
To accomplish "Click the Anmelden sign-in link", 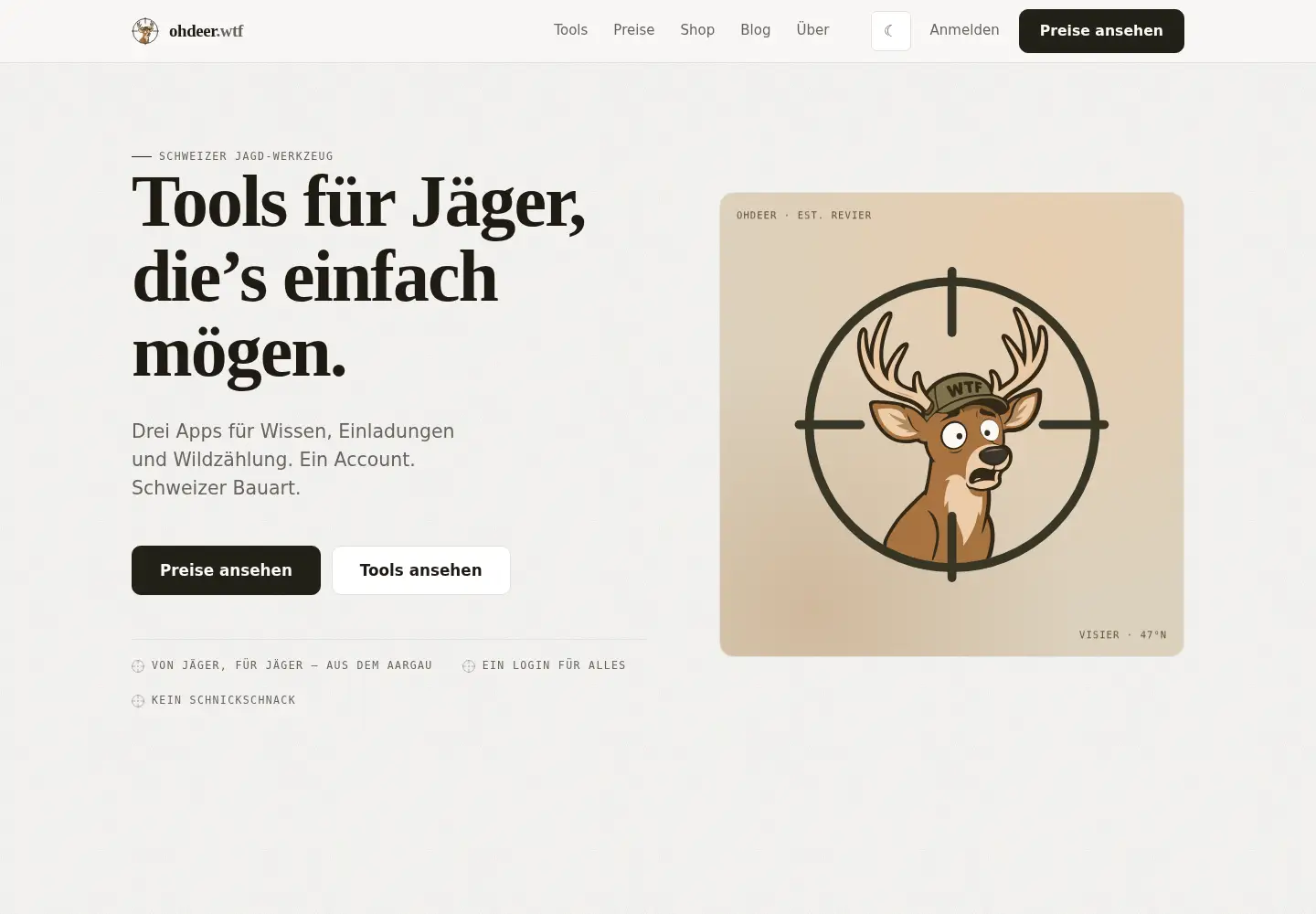I will click(x=964, y=30).
